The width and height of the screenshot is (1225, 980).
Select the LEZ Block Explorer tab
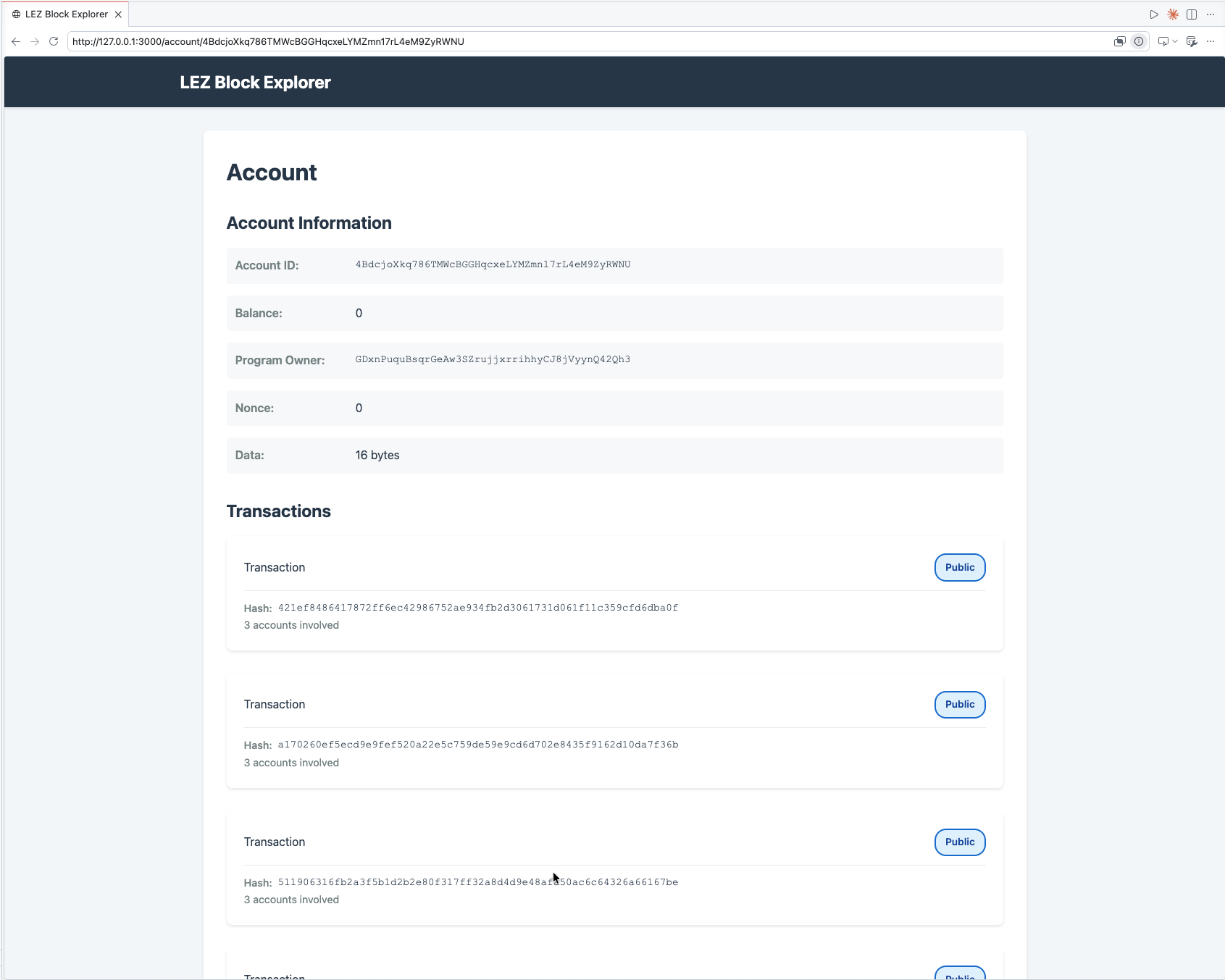click(x=67, y=14)
